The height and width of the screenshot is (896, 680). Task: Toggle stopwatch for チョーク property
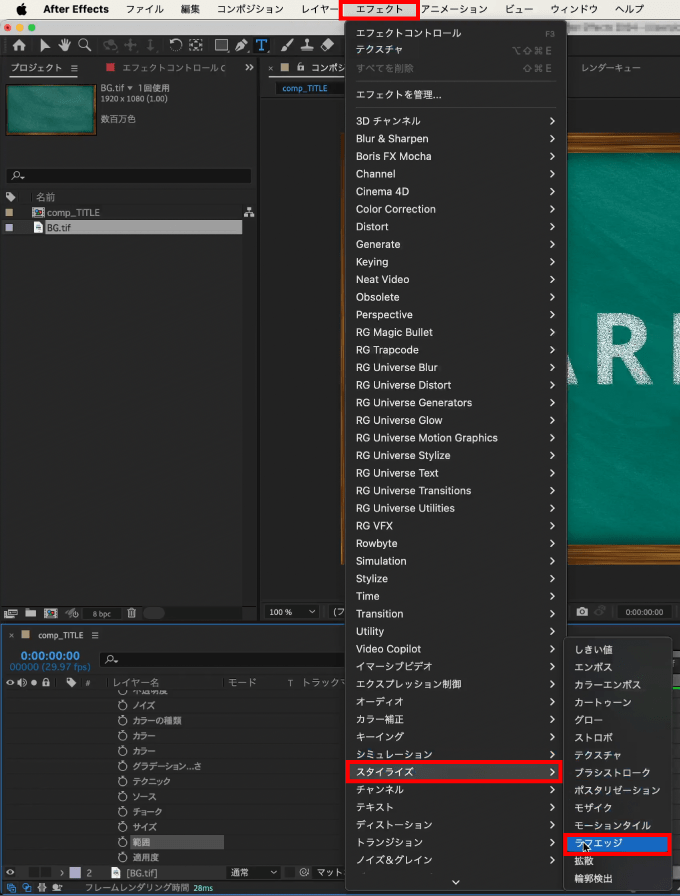[x=122, y=811]
